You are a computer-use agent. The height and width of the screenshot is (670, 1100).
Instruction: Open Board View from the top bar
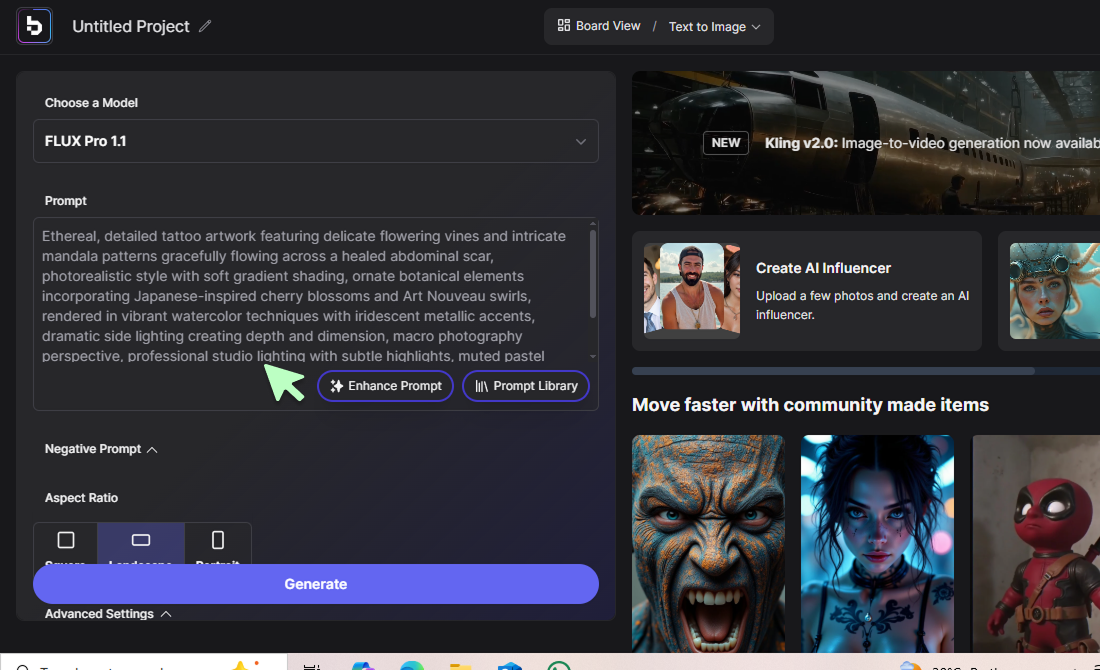(x=598, y=26)
